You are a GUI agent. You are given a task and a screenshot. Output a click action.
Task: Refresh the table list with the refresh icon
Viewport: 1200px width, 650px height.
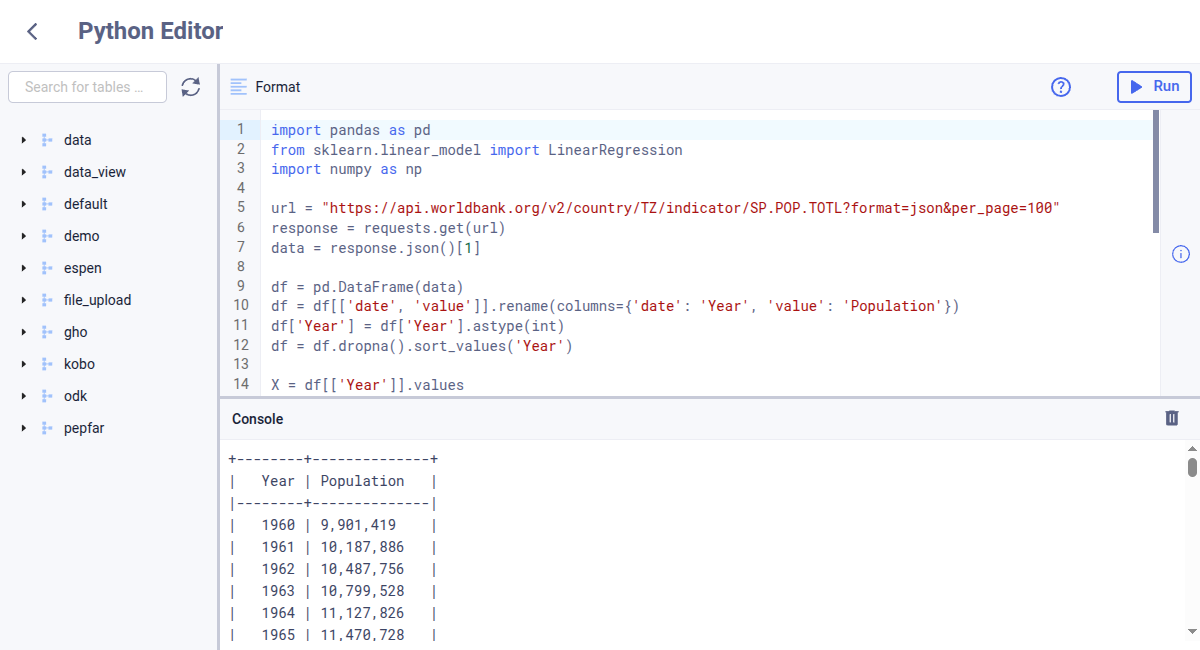click(x=191, y=87)
